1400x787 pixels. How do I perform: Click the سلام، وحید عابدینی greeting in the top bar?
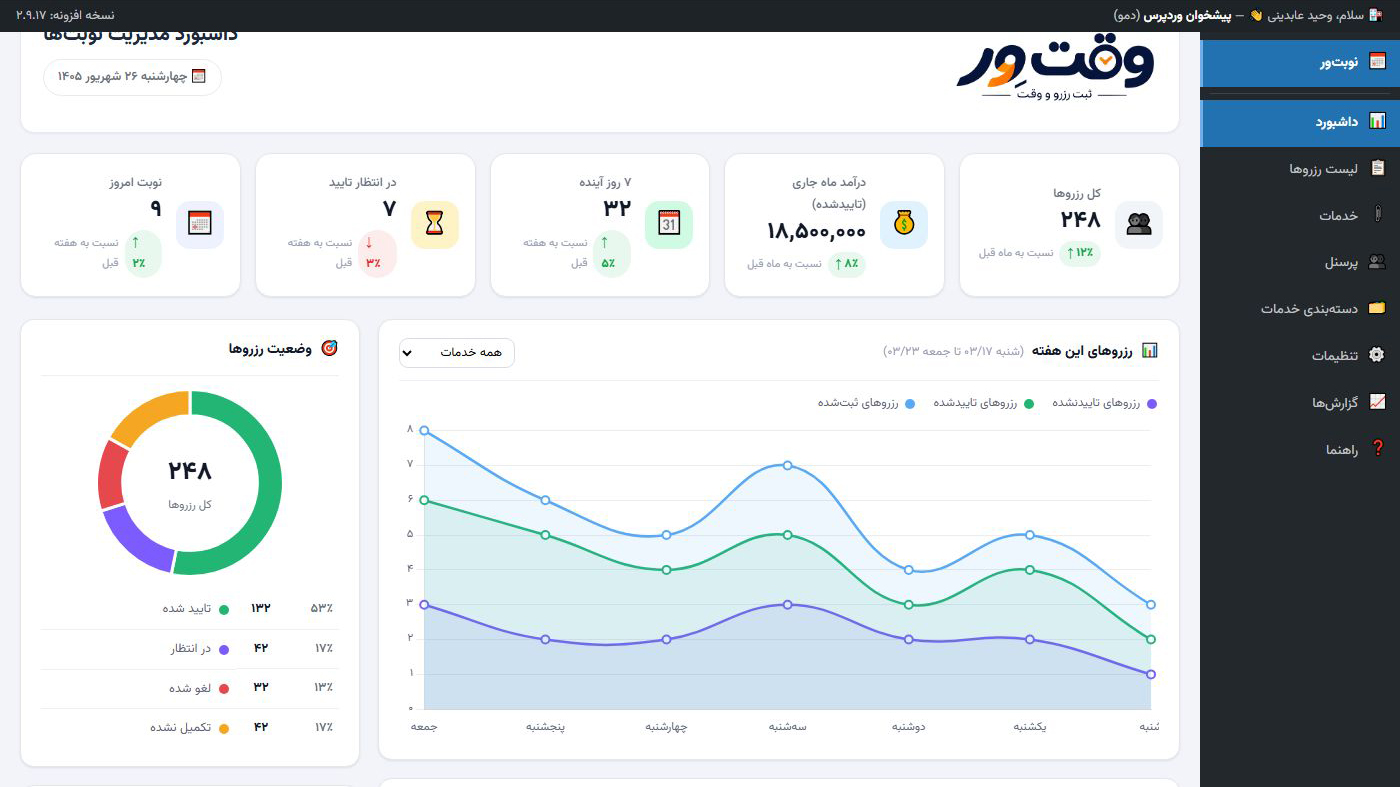1314,15
